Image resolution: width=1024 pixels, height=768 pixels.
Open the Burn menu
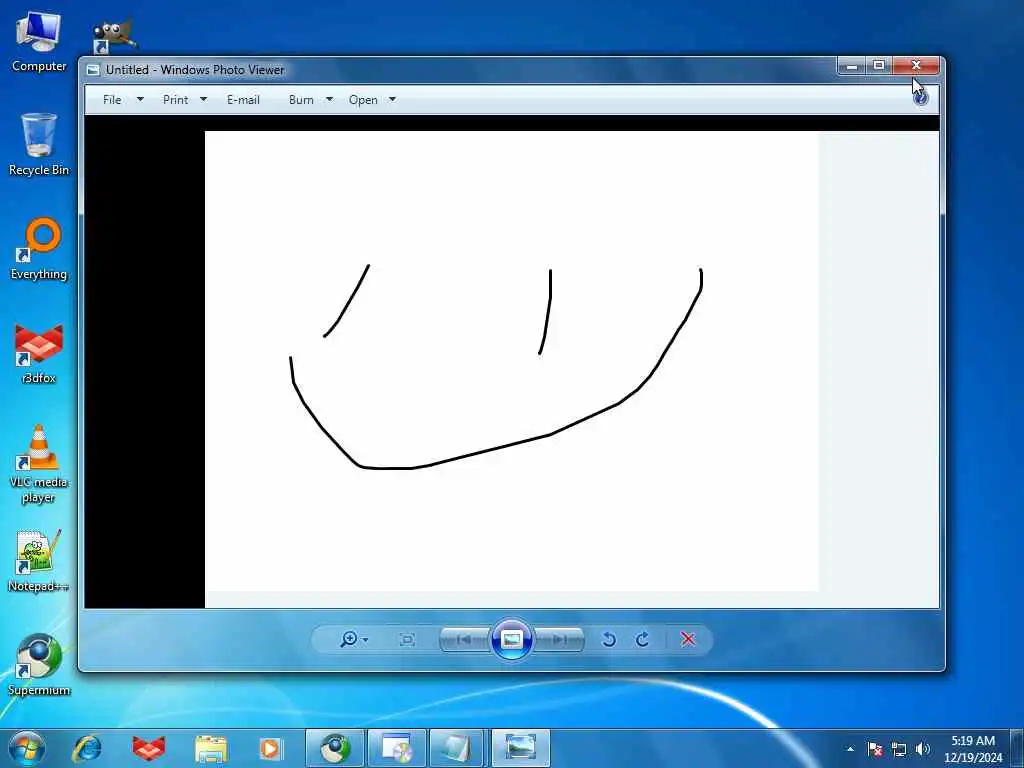[301, 100]
